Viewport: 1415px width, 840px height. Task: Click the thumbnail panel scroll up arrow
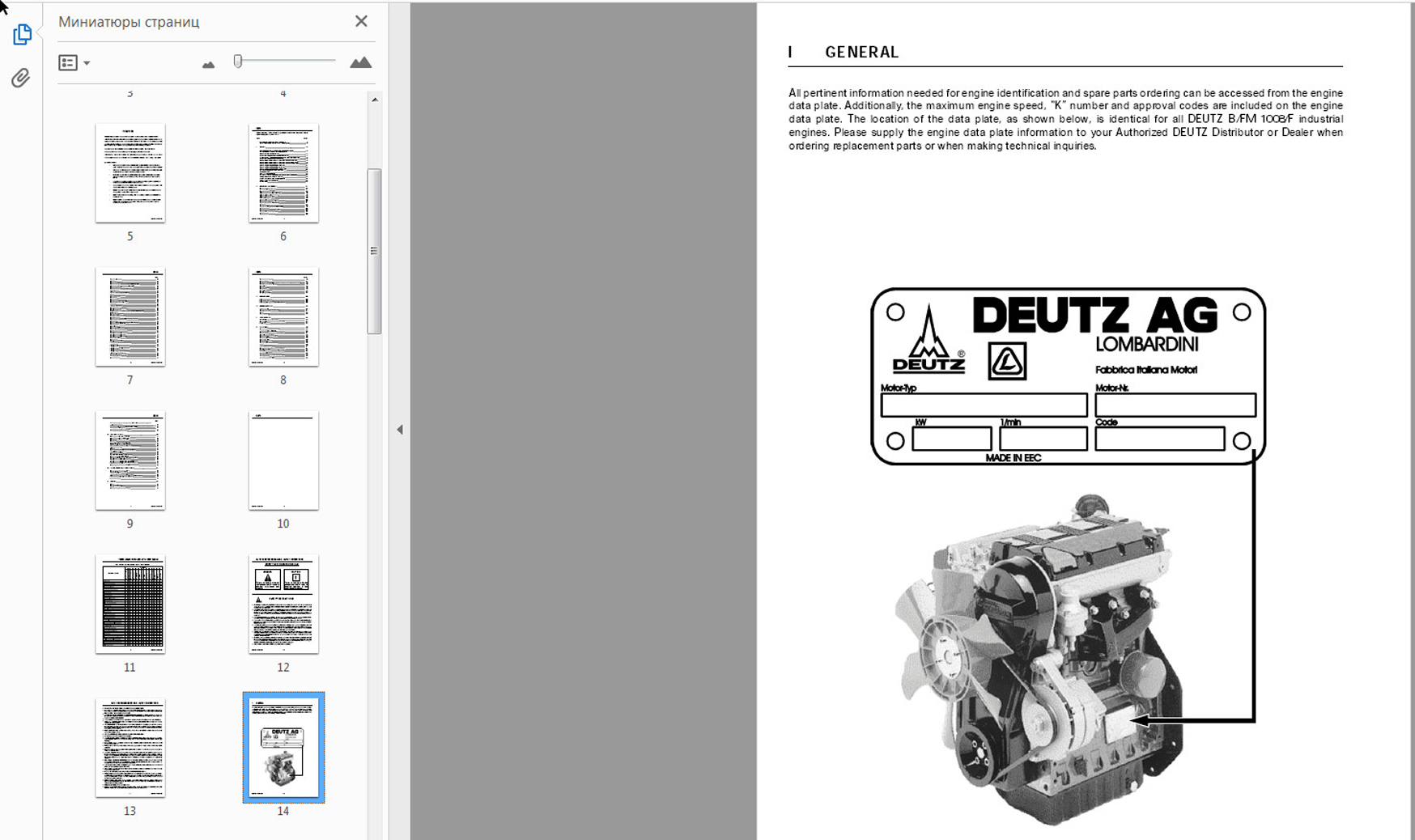tap(374, 100)
